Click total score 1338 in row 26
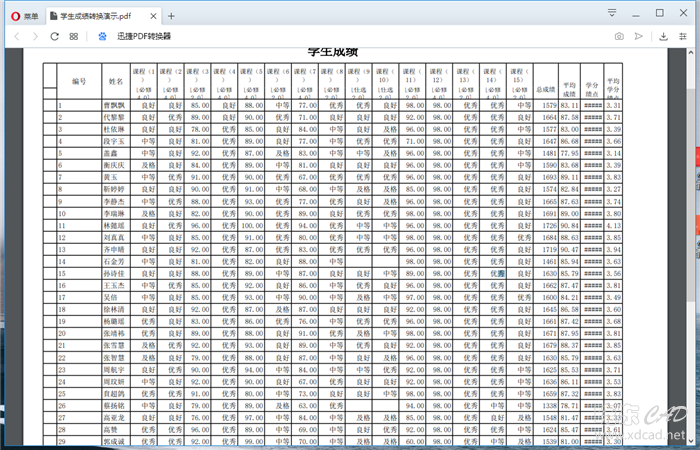Viewport: 700px width, 450px height. 549,406
